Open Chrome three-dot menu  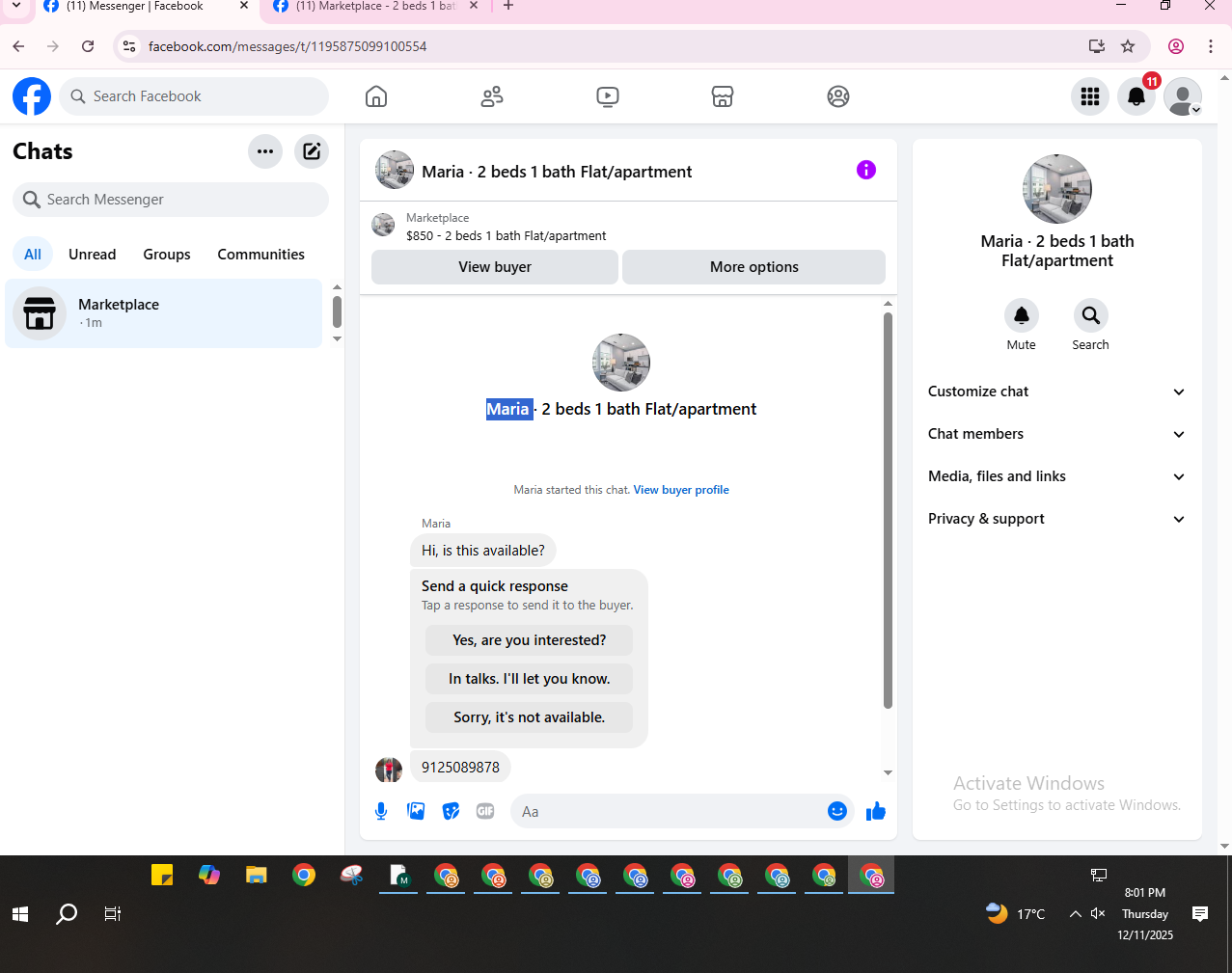click(x=1211, y=46)
